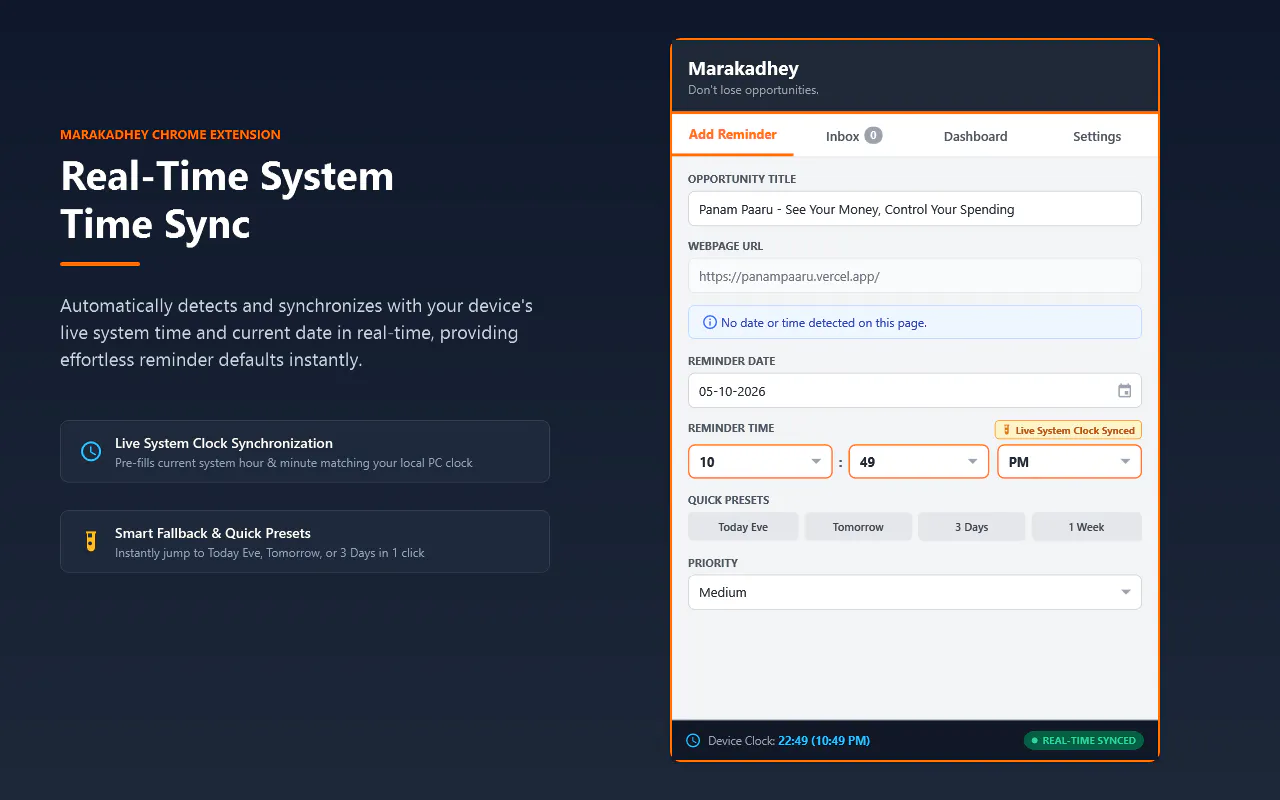Focus the Reminder Date field showing 05-10-2026

(915, 391)
